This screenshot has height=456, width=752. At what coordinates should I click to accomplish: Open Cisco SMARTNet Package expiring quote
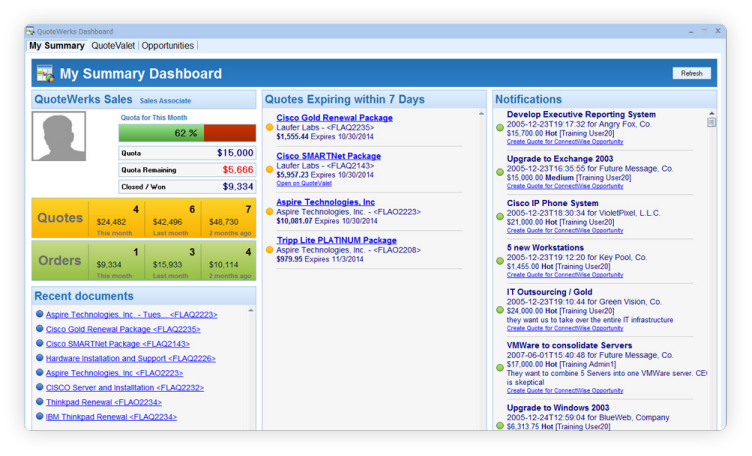pyautogui.click(x=329, y=156)
